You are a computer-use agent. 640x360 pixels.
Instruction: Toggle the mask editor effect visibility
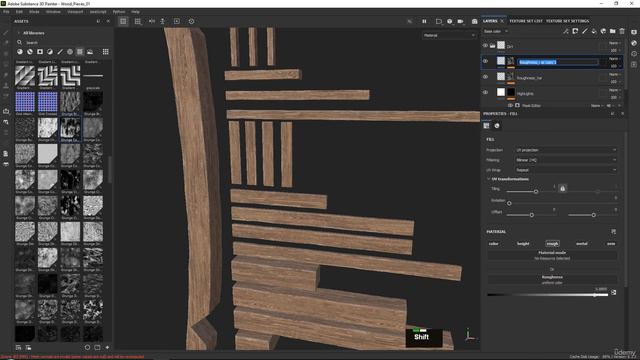tap(510, 105)
